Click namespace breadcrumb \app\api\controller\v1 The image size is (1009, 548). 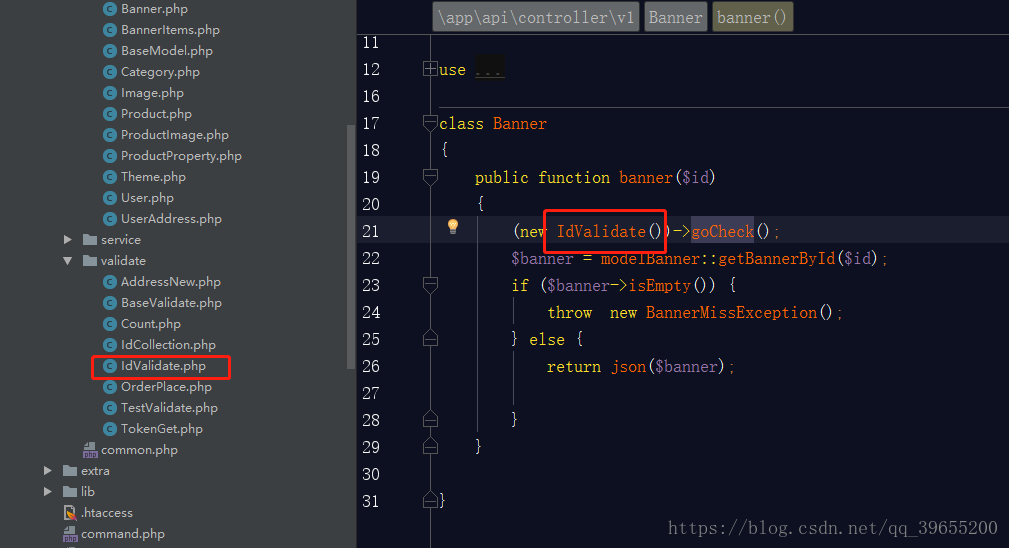pyautogui.click(x=536, y=17)
